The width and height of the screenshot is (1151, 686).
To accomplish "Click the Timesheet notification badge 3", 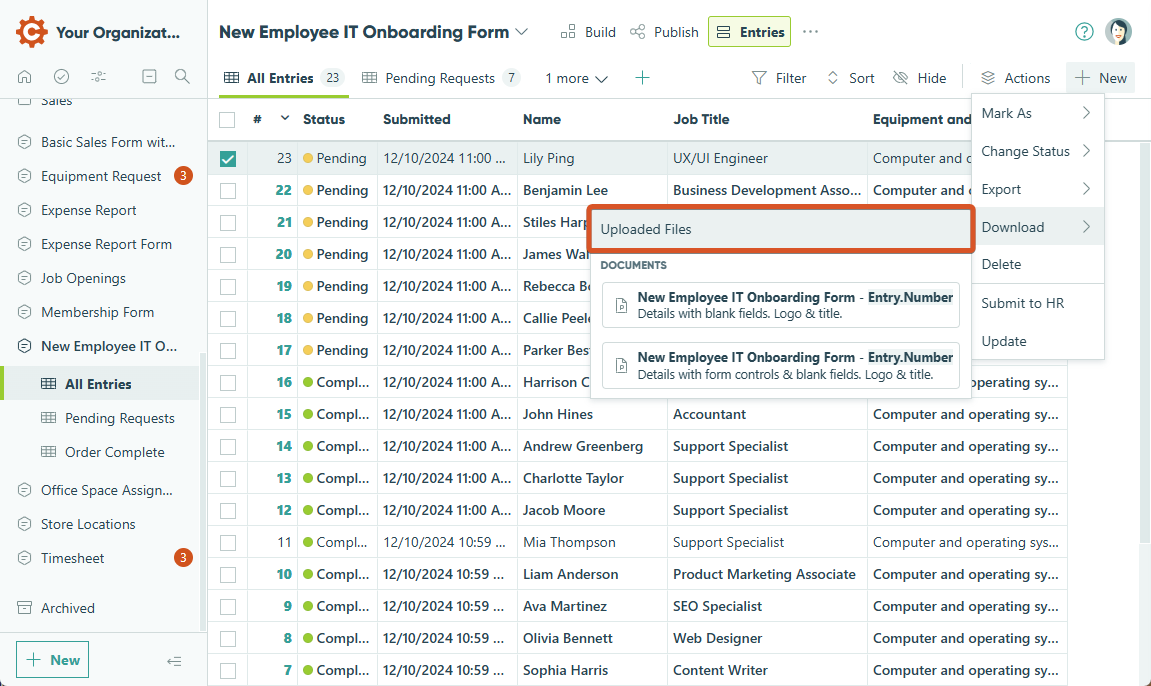I will [x=183, y=558].
